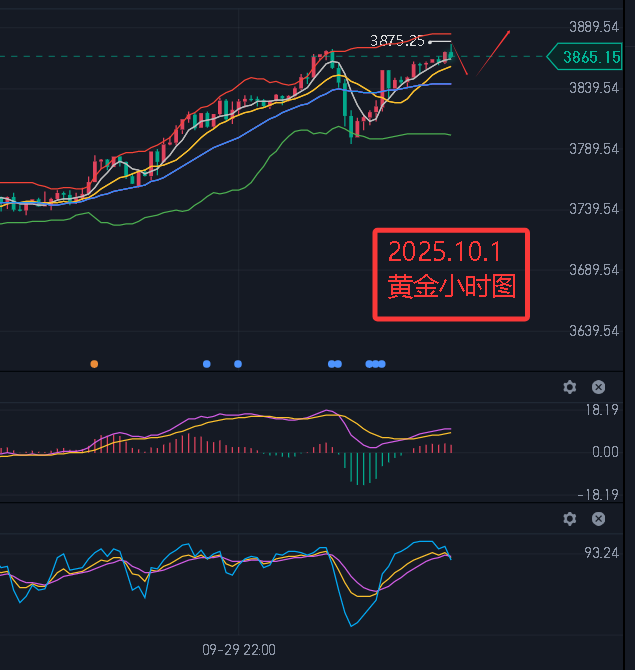Select the leftmost blue event dot
Screen dimensions: 635x670
pos(207,364)
